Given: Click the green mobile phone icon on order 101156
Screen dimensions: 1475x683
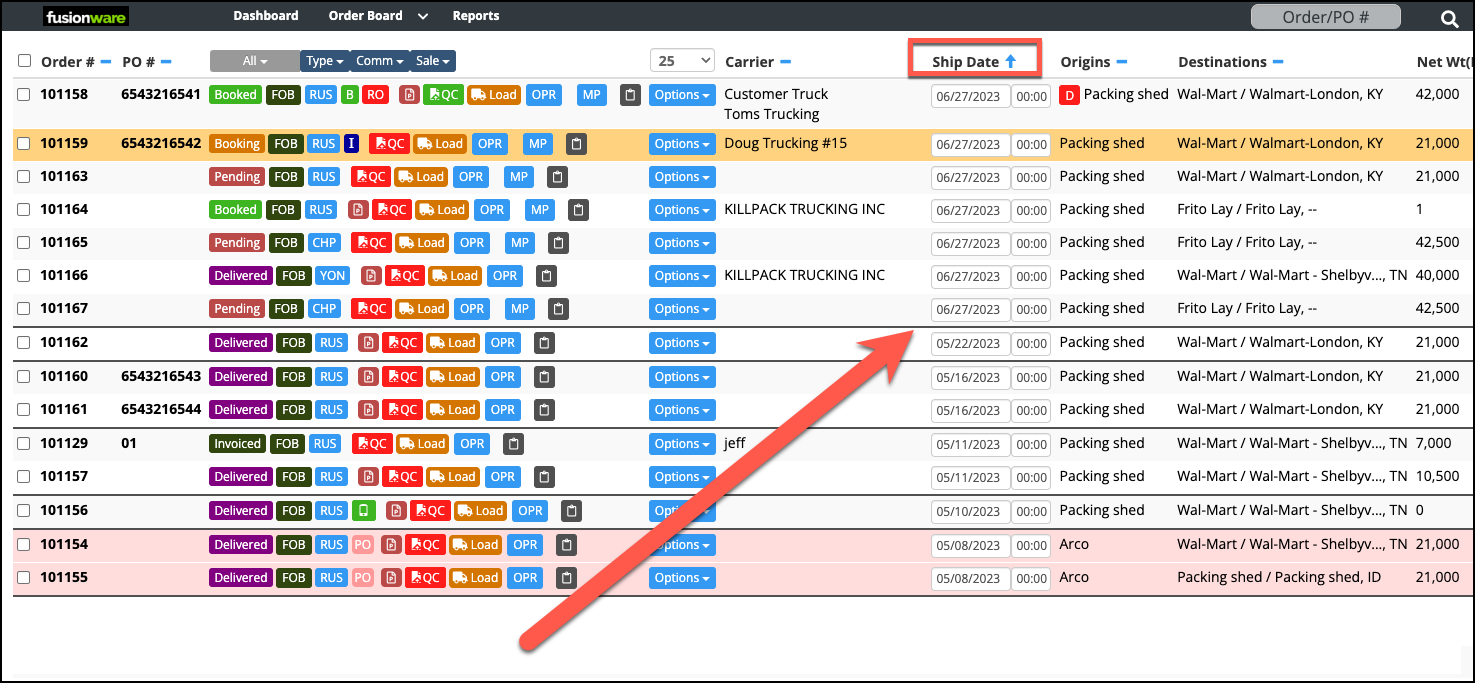Looking at the screenshot, I should (x=364, y=511).
